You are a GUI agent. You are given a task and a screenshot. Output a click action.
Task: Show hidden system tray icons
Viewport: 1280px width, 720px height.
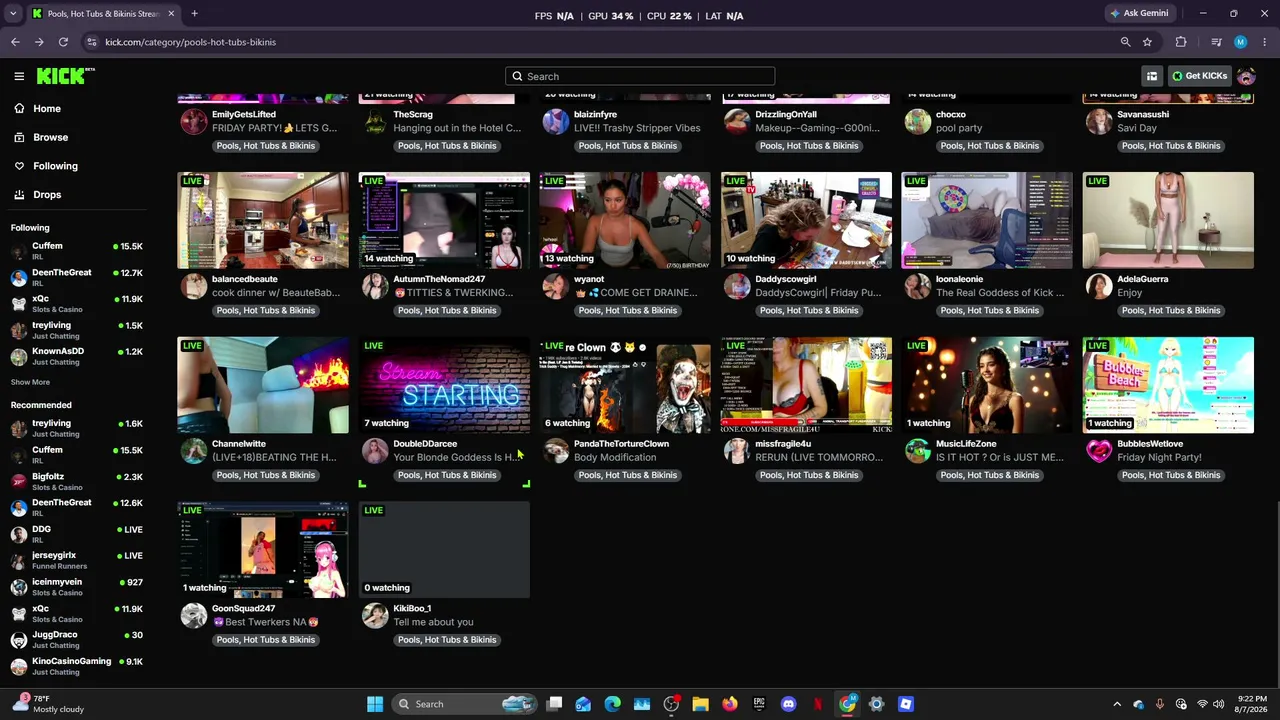1117,704
